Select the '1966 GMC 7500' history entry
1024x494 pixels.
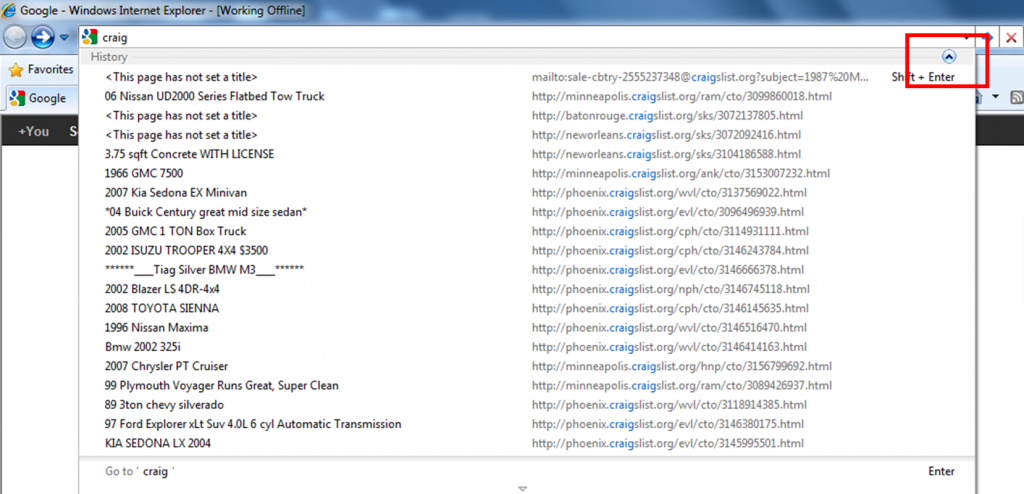coord(526,174)
